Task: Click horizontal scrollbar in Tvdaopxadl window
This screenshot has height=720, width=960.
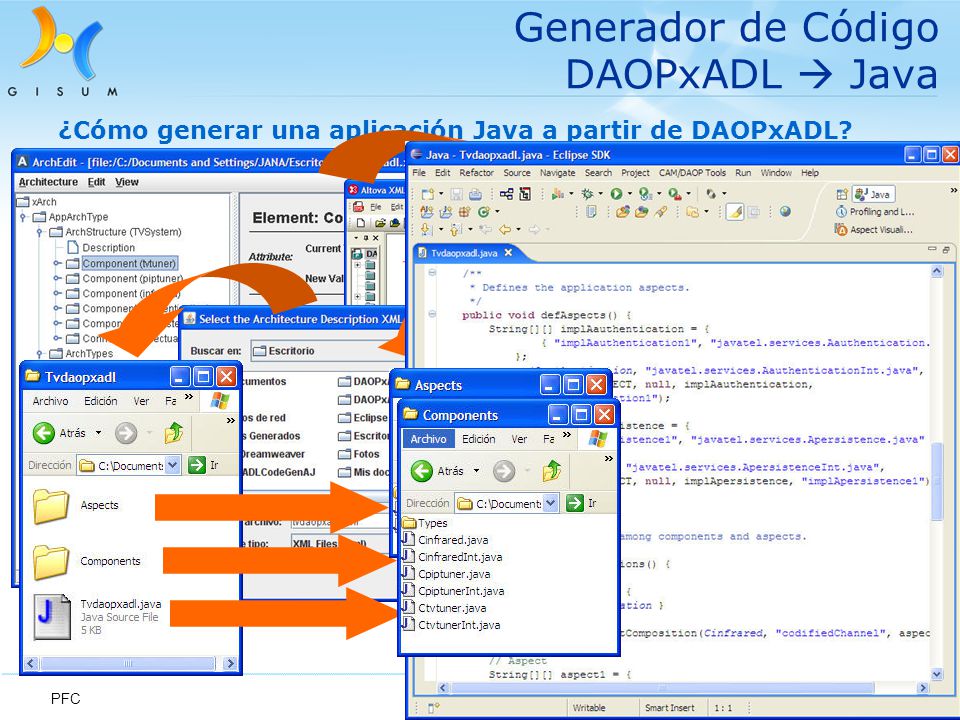Action: coord(128,663)
